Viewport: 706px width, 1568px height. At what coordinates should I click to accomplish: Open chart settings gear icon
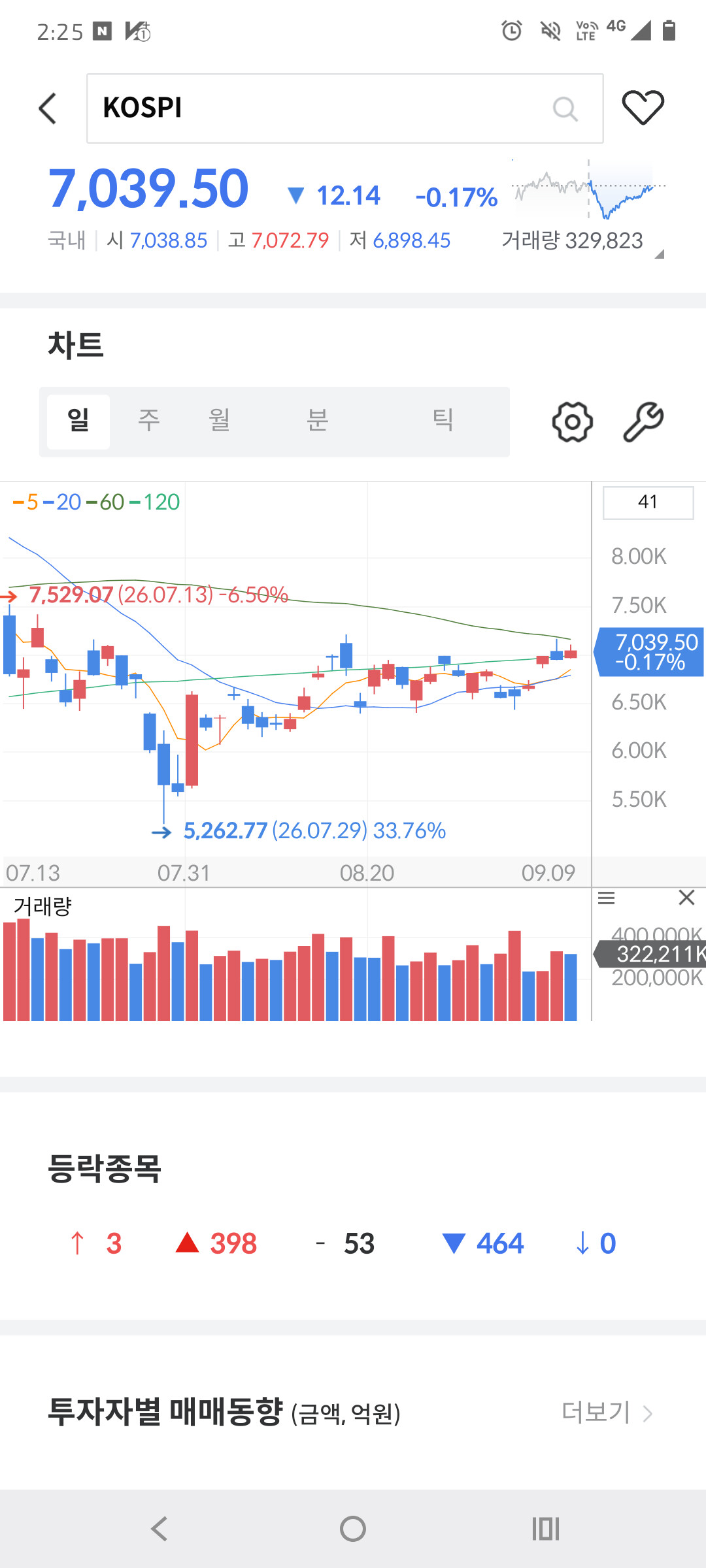(x=573, y=422)
